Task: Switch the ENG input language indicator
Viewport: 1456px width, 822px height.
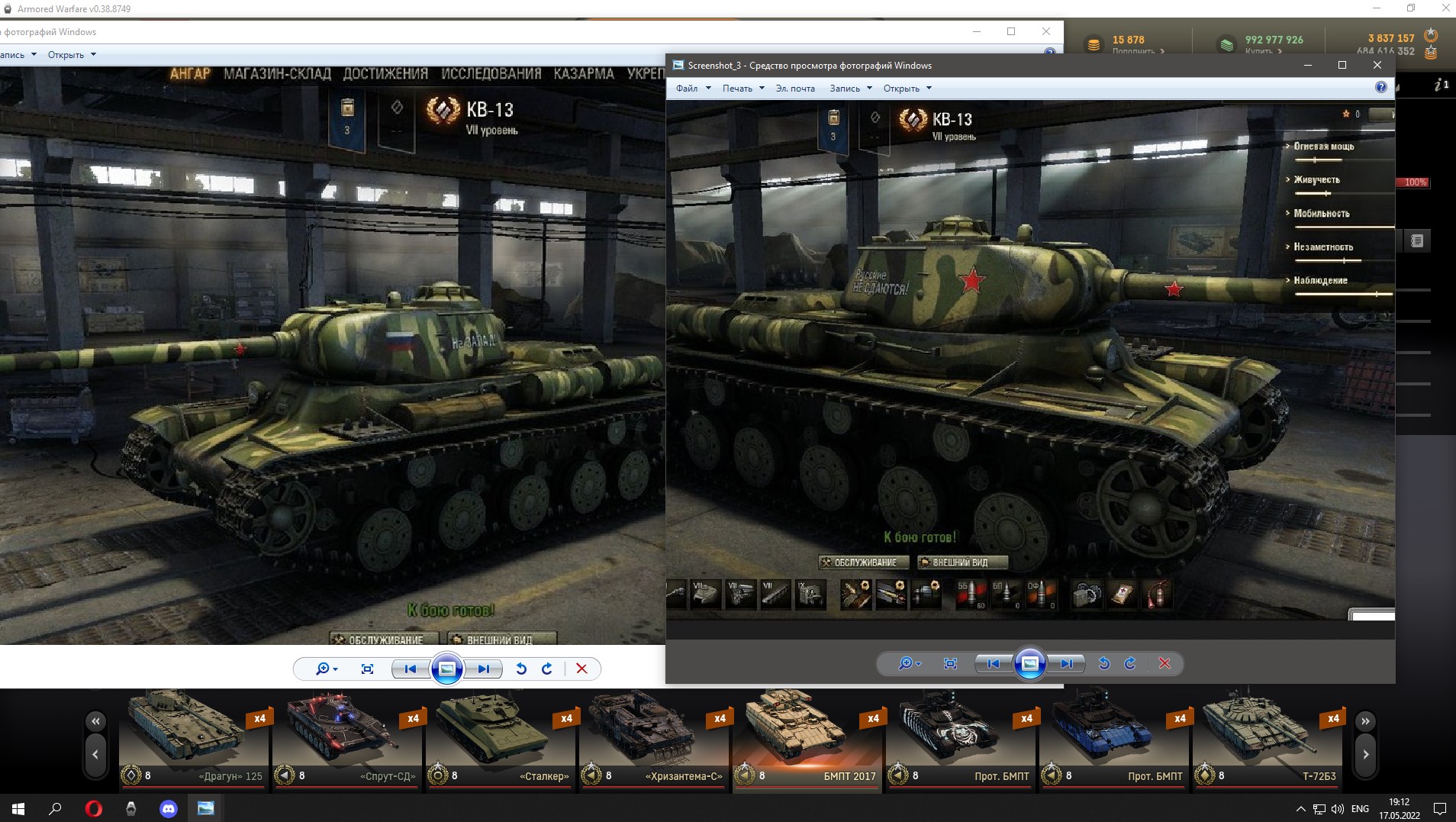Action: 1360,809
